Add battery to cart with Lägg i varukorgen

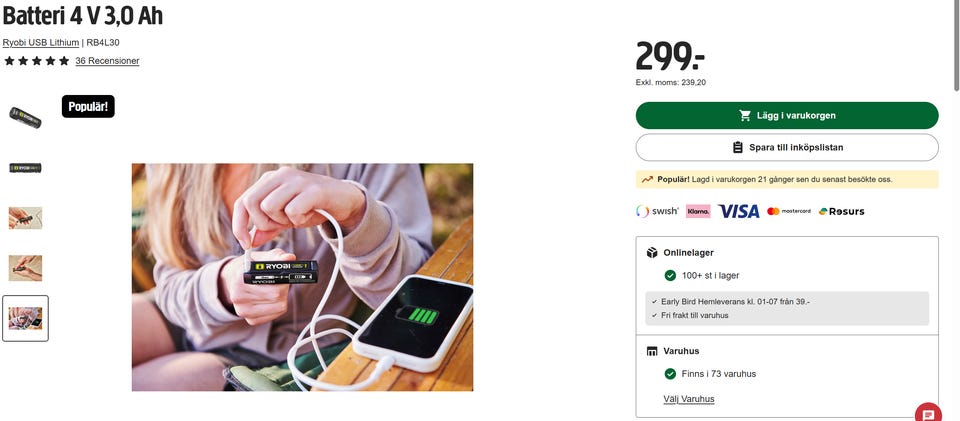coord(787,115)
